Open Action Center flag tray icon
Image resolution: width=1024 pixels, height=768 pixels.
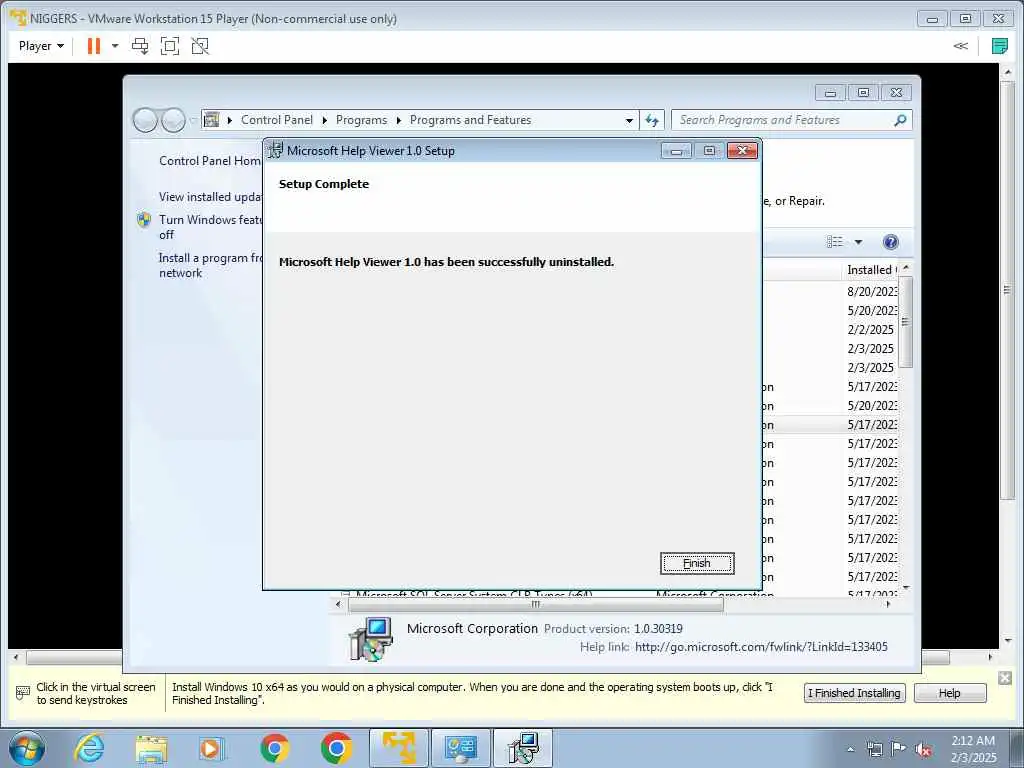click(899, 749)
